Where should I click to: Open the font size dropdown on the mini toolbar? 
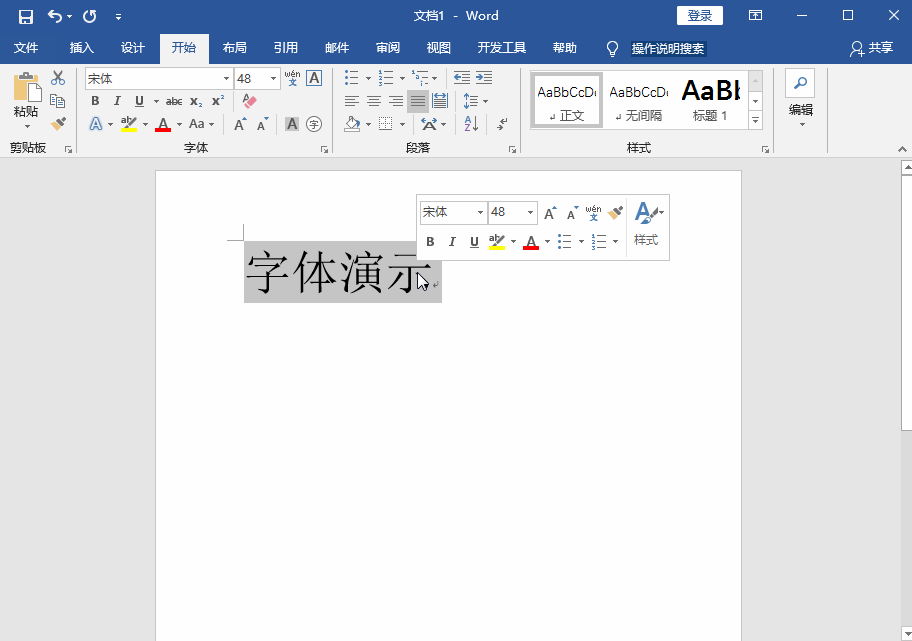[531, 212]
